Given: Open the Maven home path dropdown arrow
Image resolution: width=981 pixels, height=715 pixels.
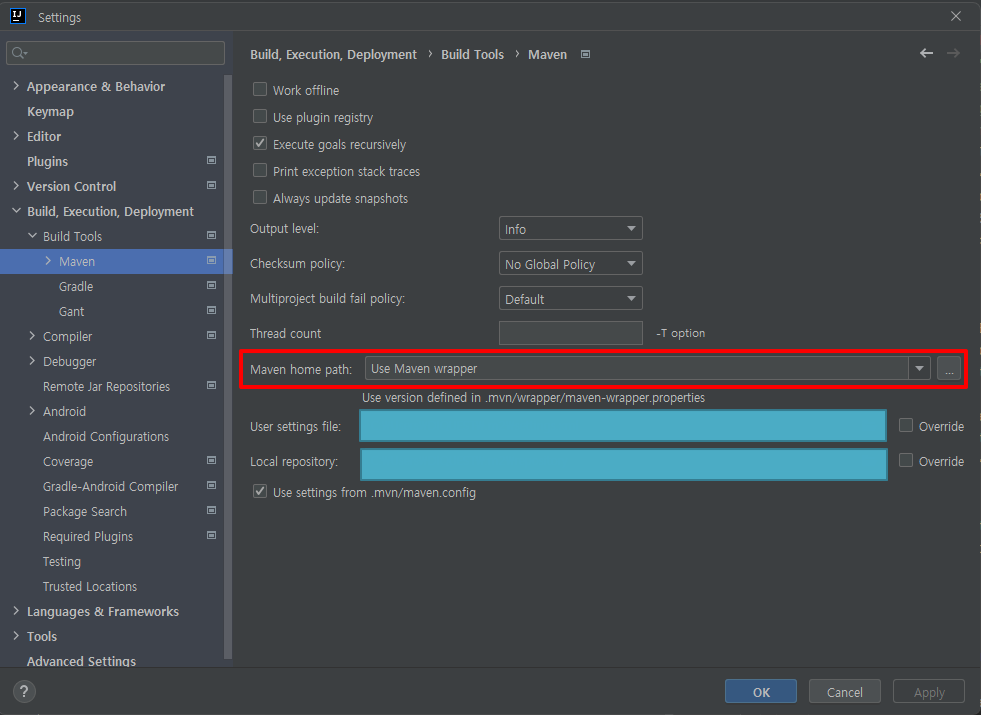Looking at the screenshot, I should [x=919, y=368].
